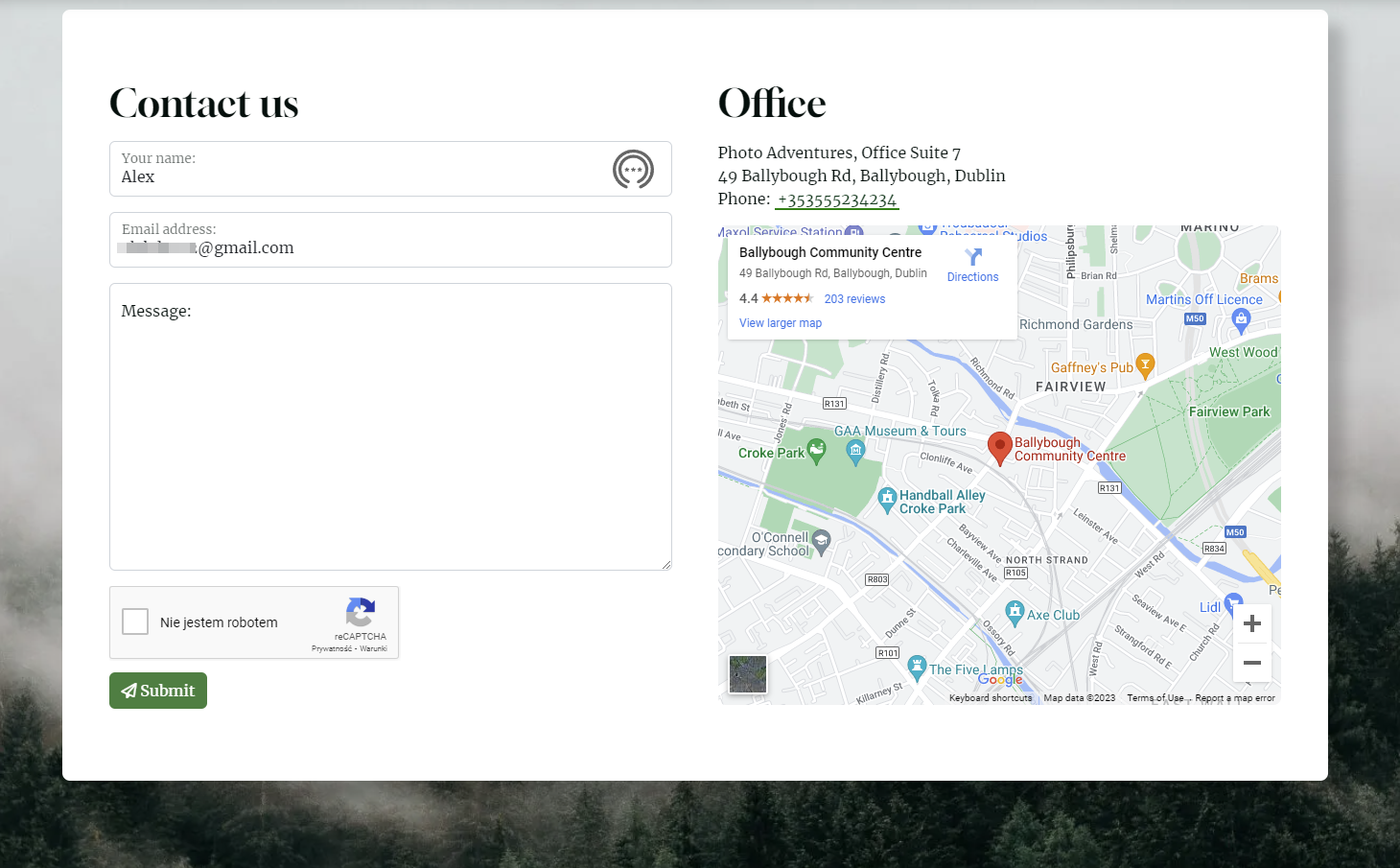Open map Terms of Use link
Viewport: 1400px width, 868px height.
[1155, 698]
